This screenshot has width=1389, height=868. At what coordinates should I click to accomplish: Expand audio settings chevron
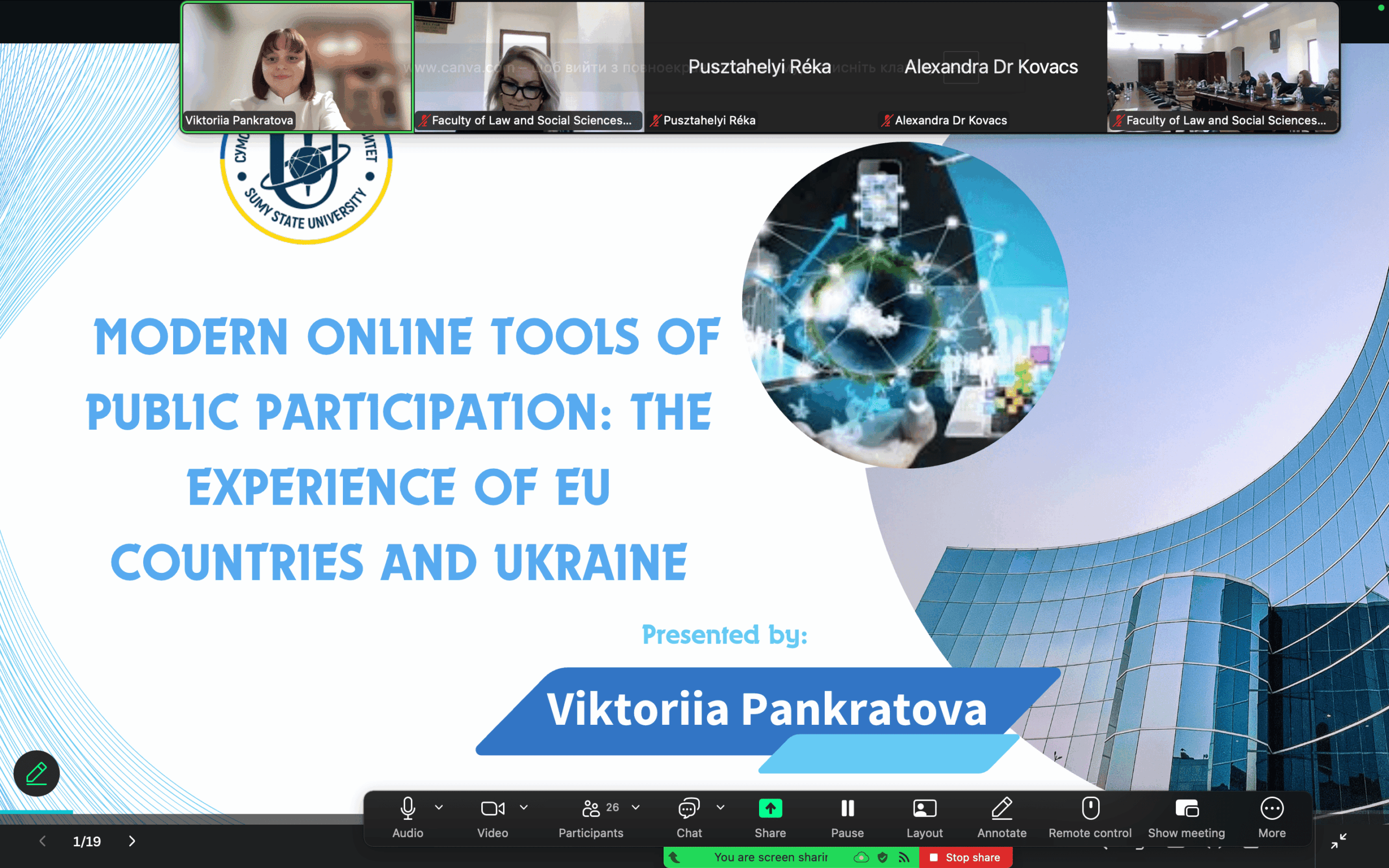tap(439, 807)
